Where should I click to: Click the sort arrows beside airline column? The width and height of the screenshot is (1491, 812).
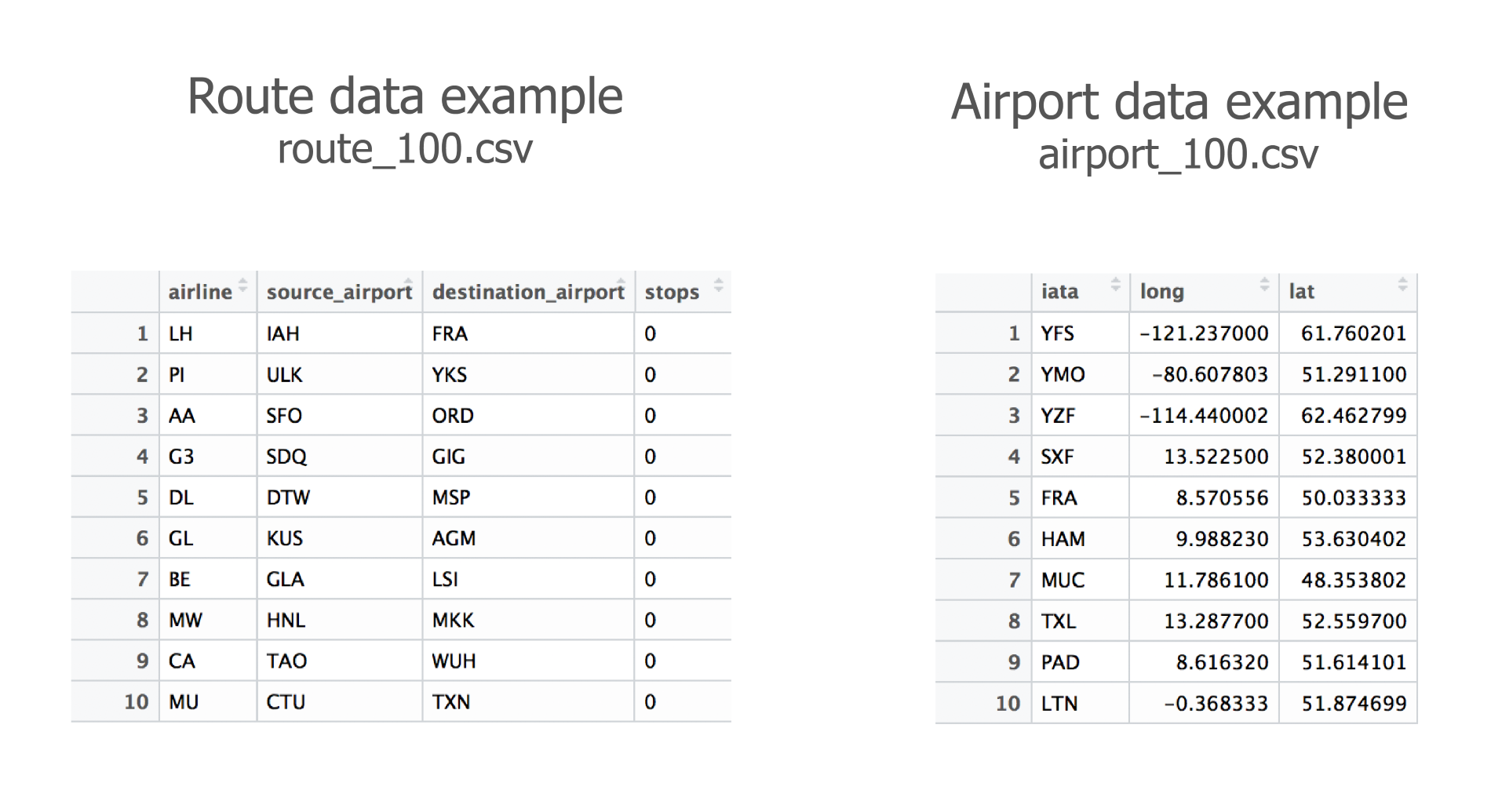click(243, 286)
